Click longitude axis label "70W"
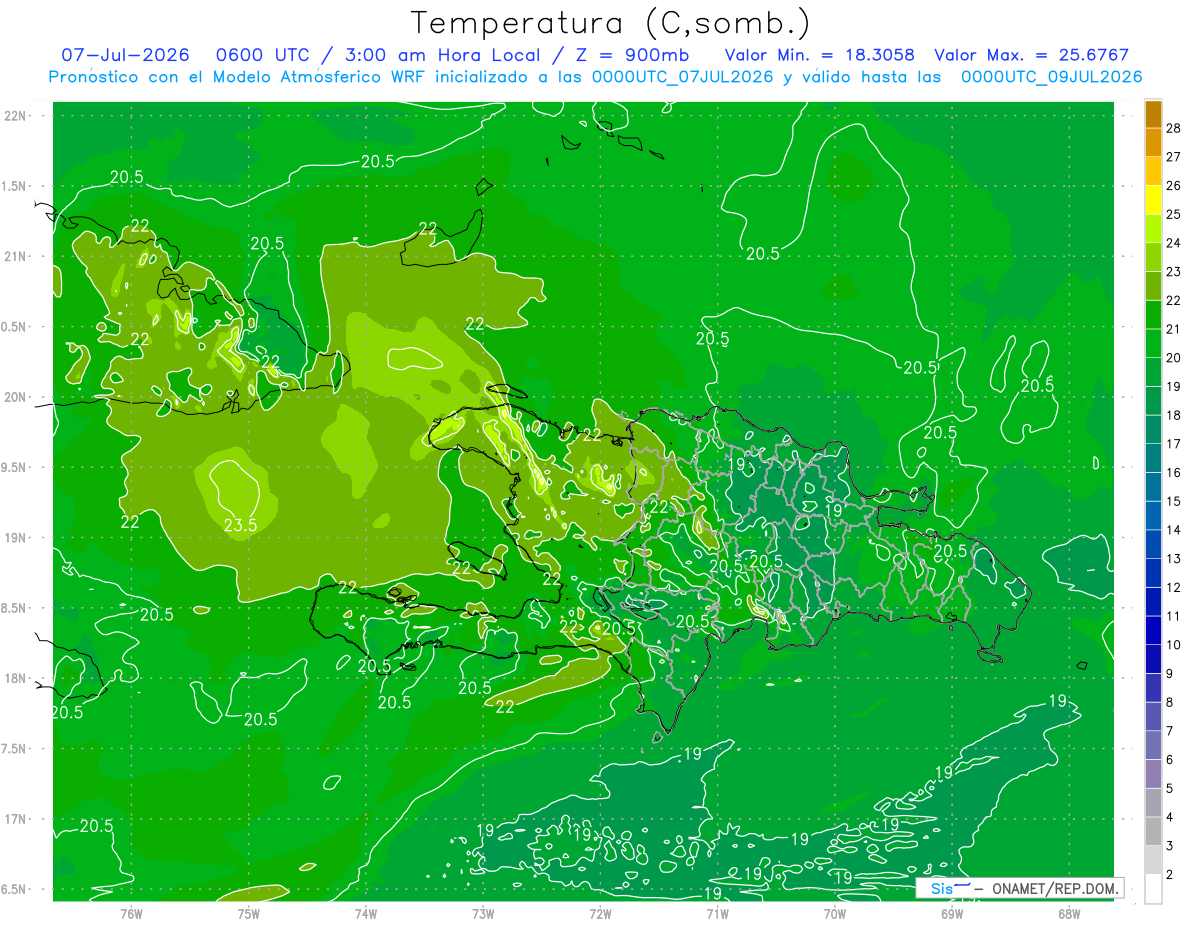This screenshot has width=1200, height=927. [x=835, y=913]
